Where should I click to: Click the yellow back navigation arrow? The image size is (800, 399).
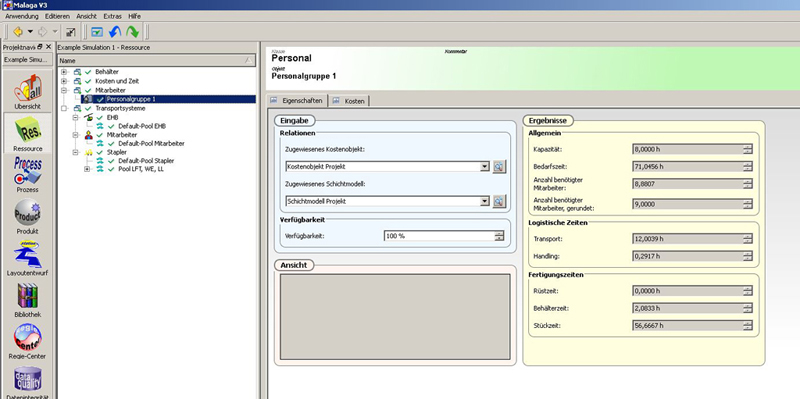coord(18,32)
